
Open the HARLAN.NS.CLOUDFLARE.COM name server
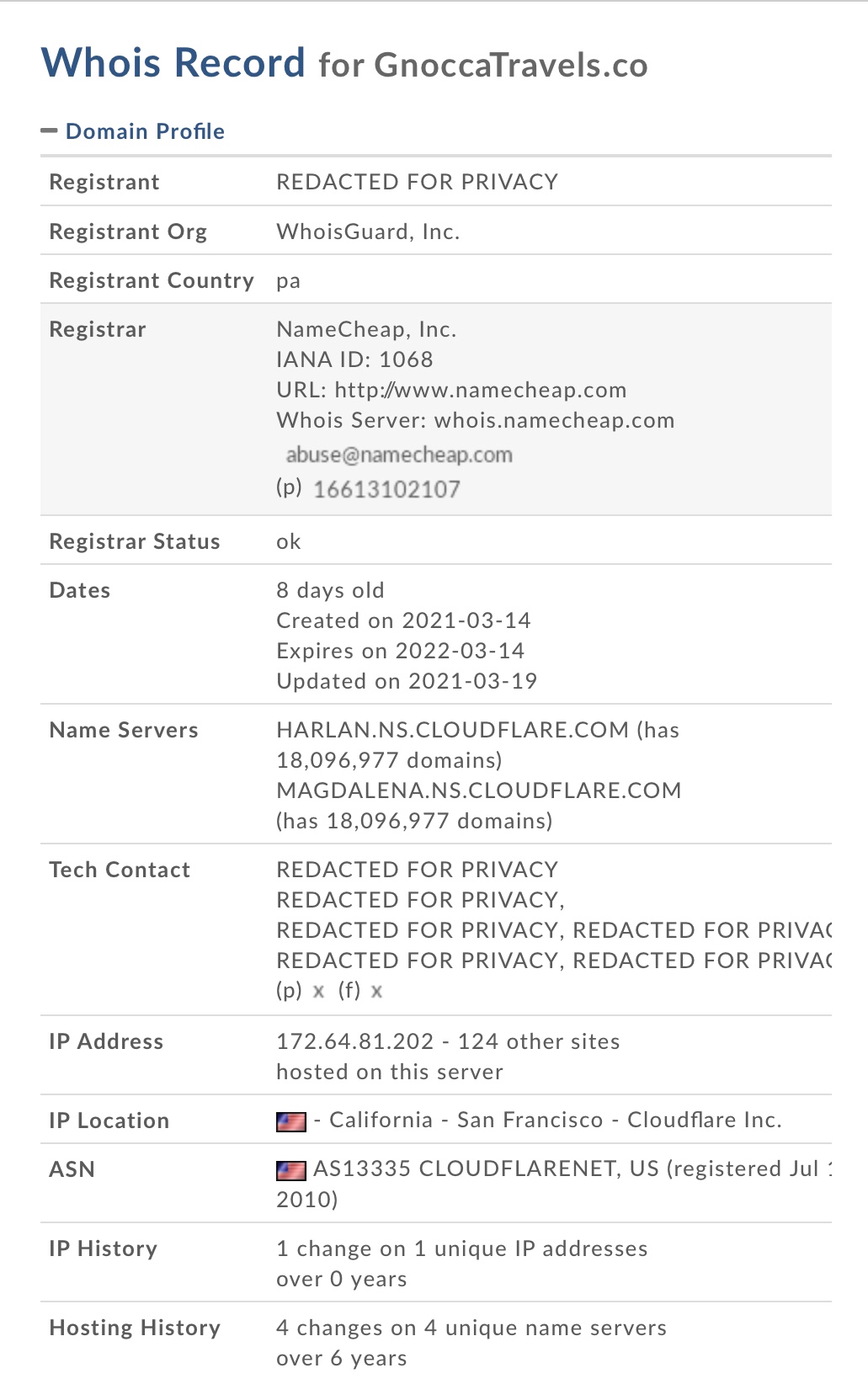tap(452, 730)
